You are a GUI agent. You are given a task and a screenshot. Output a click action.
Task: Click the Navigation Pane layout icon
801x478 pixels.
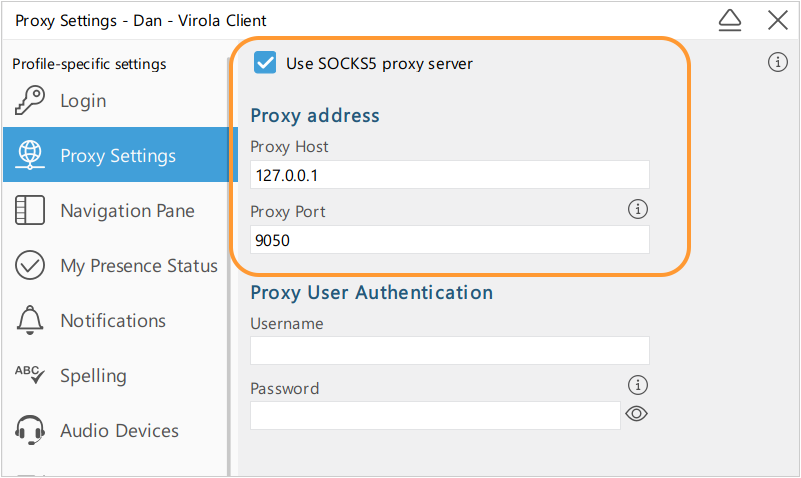[30, 210]
